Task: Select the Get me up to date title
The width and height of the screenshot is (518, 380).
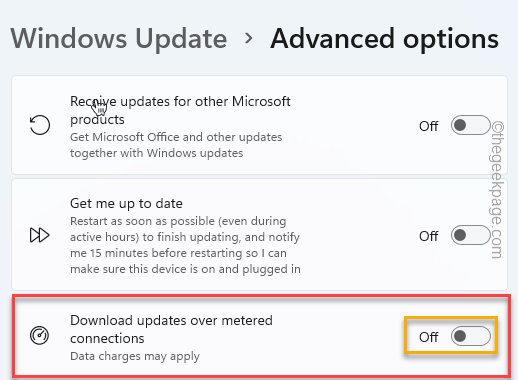Action: coord(126,204)
